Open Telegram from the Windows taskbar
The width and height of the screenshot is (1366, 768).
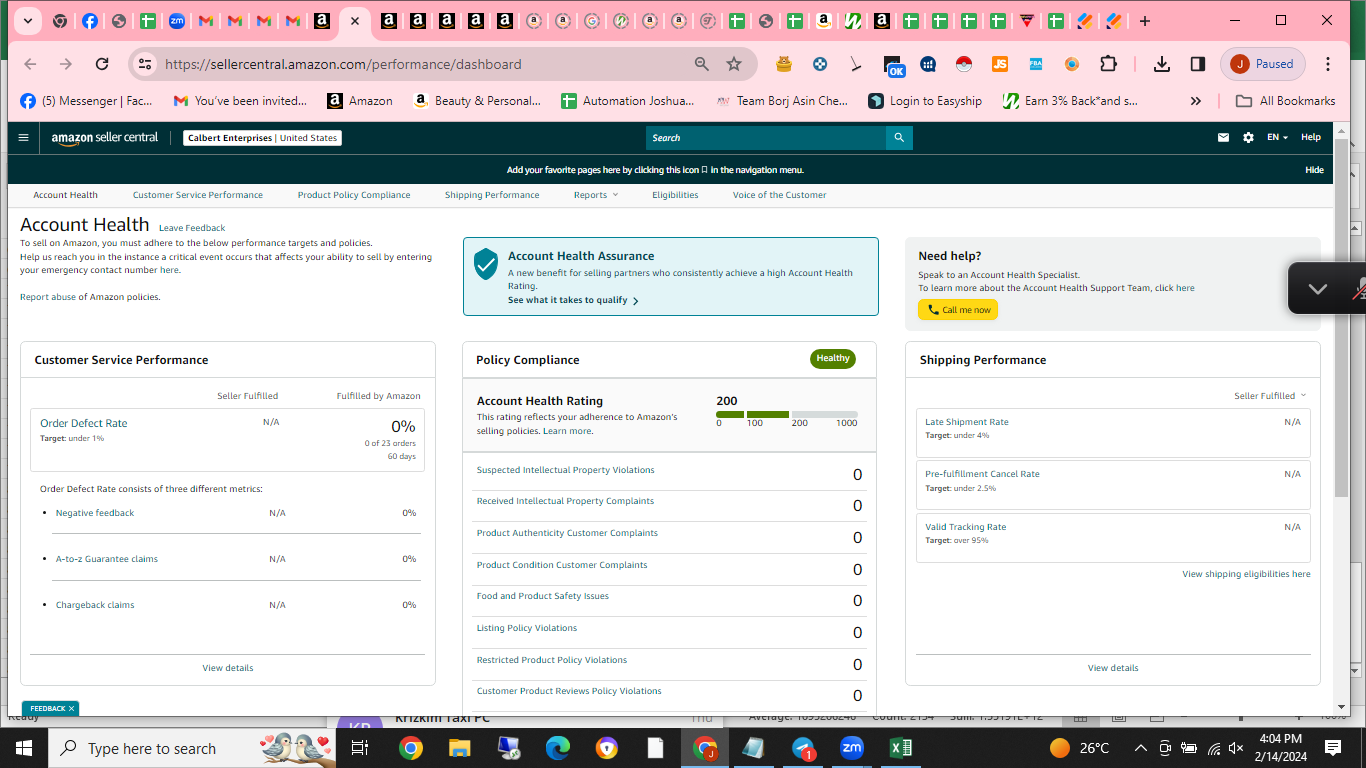click(x=804, y=748)
